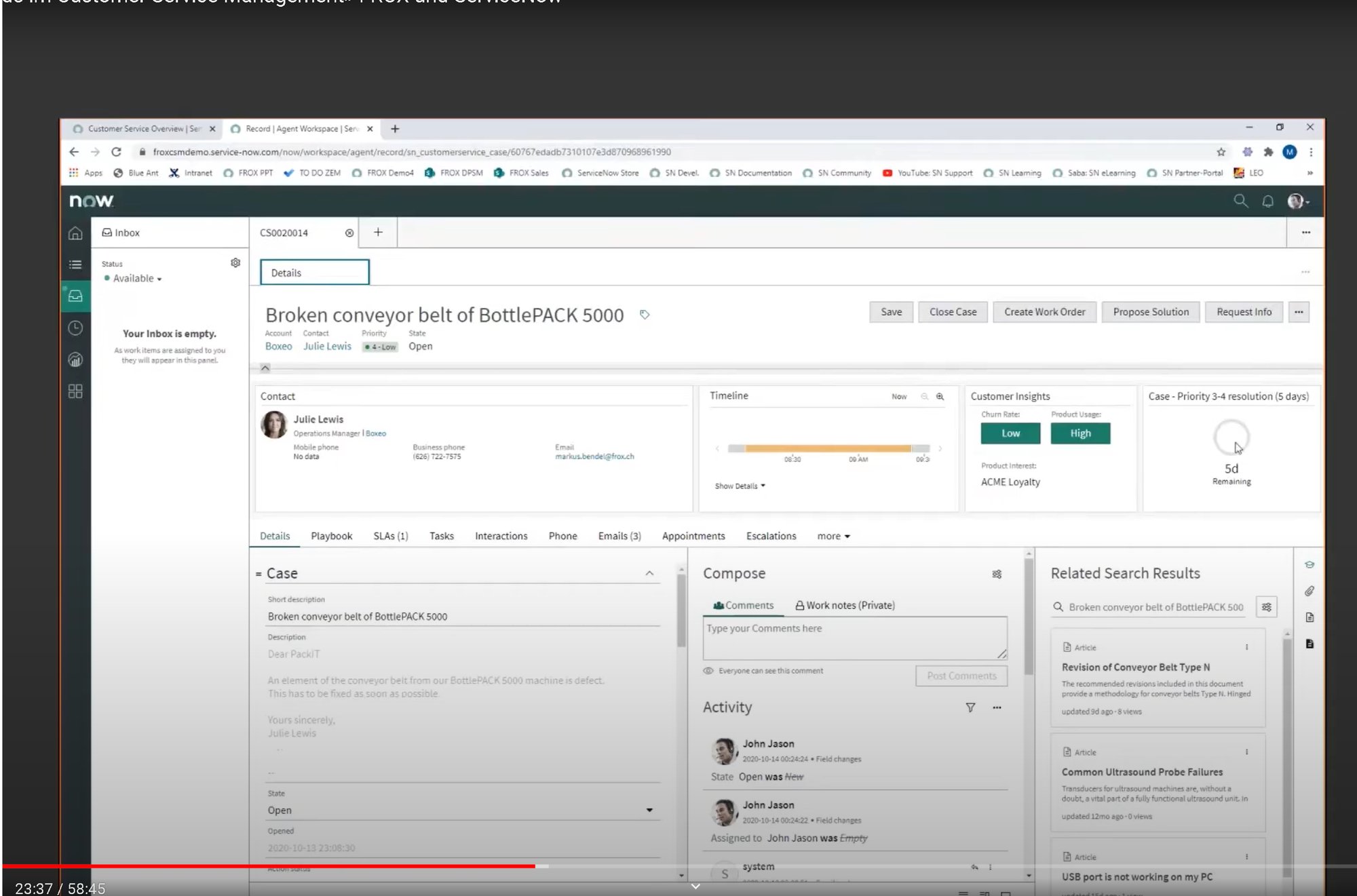The height and width of the screenshot is (896, 1357).
Task: Select the Comments compose tab
Action: [742, 605]
